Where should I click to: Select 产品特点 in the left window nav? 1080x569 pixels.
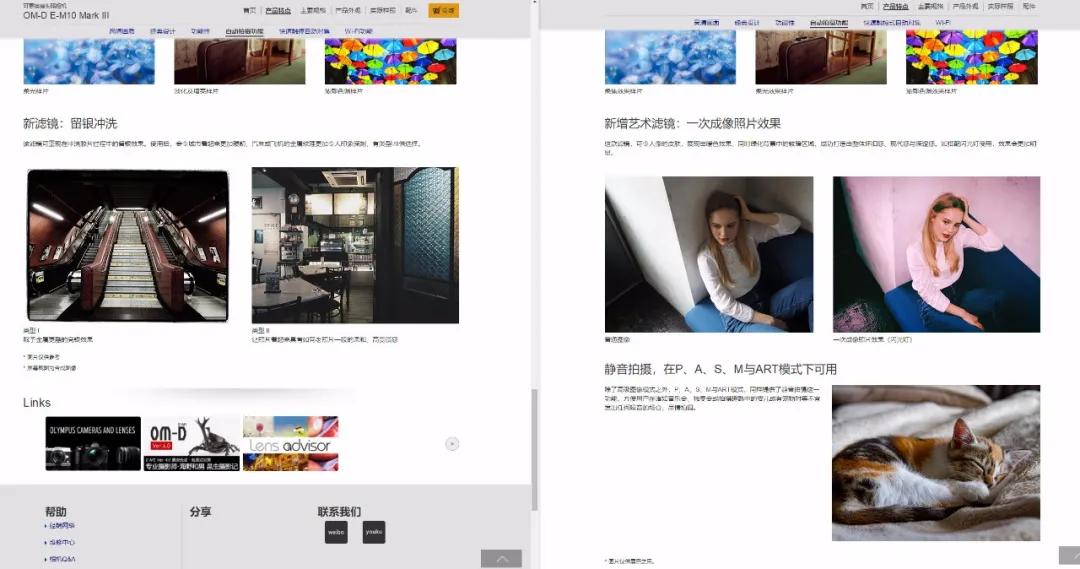[x=278, y=10]
